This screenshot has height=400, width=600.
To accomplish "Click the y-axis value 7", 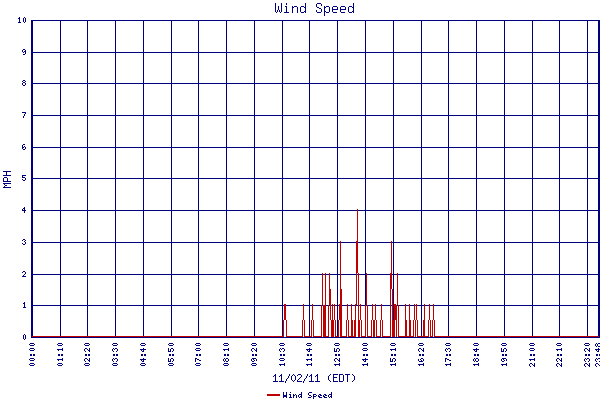I will coord(24,115).
